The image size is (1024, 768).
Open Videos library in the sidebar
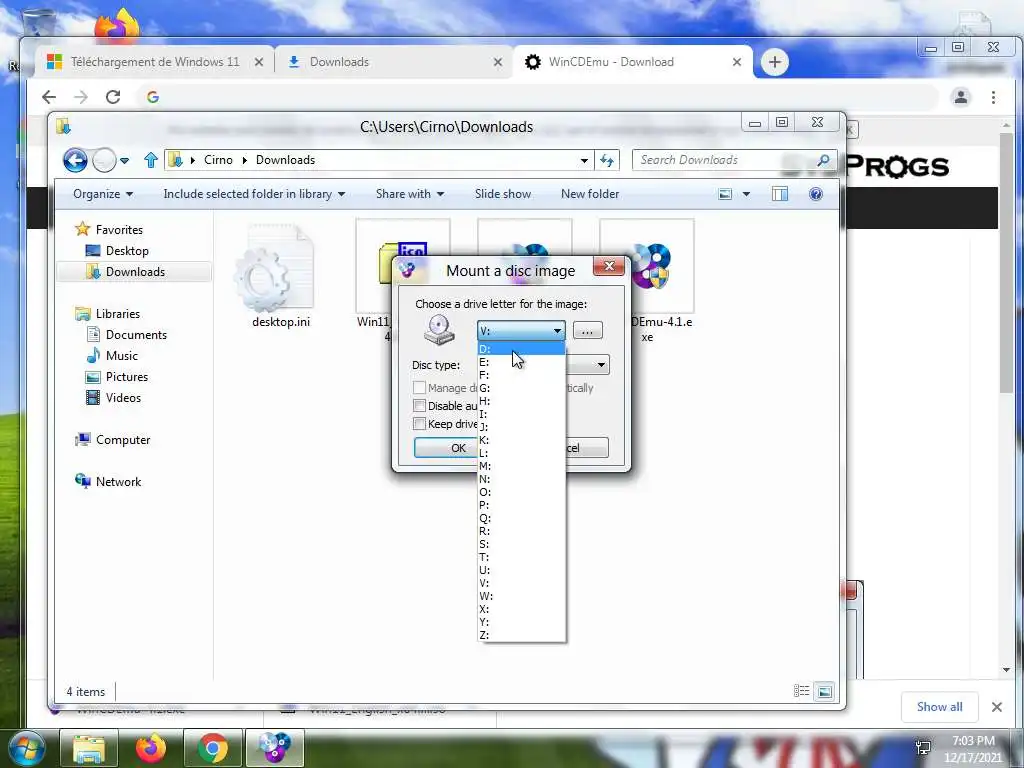click(x=123, y=398)
